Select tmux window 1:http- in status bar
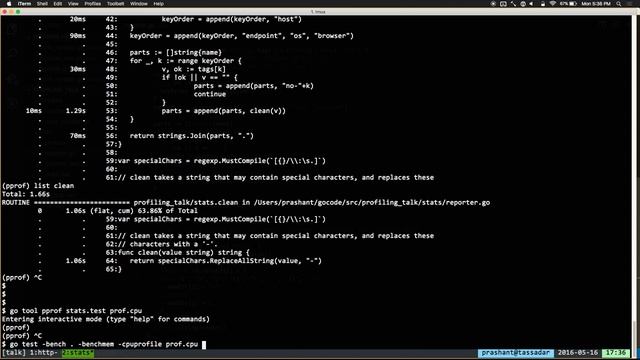 tap(44, 353)
